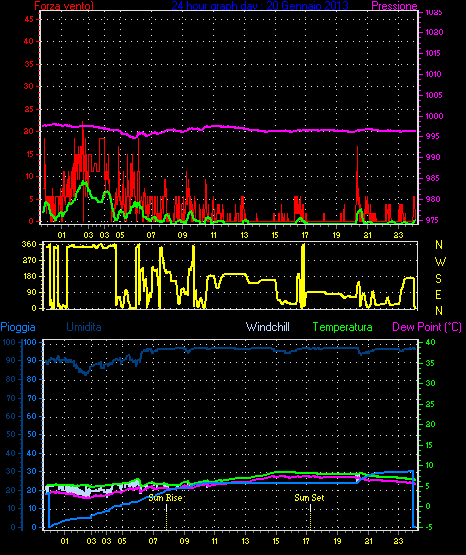Click the '24 hour graph day : 20 Gennaio 2013' title
This screenshot has height=555, width=466.
tap(260, 5)
